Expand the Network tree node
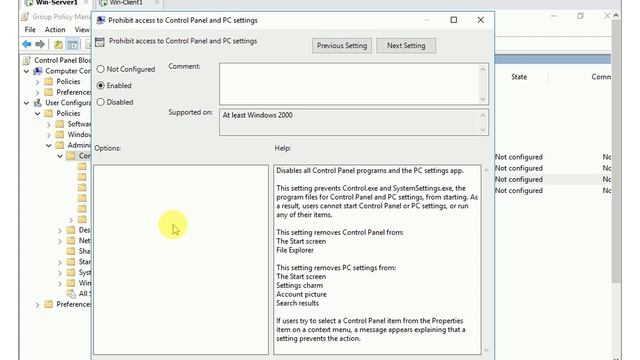This screenshot has height=360, width=640. click(60, 241)
